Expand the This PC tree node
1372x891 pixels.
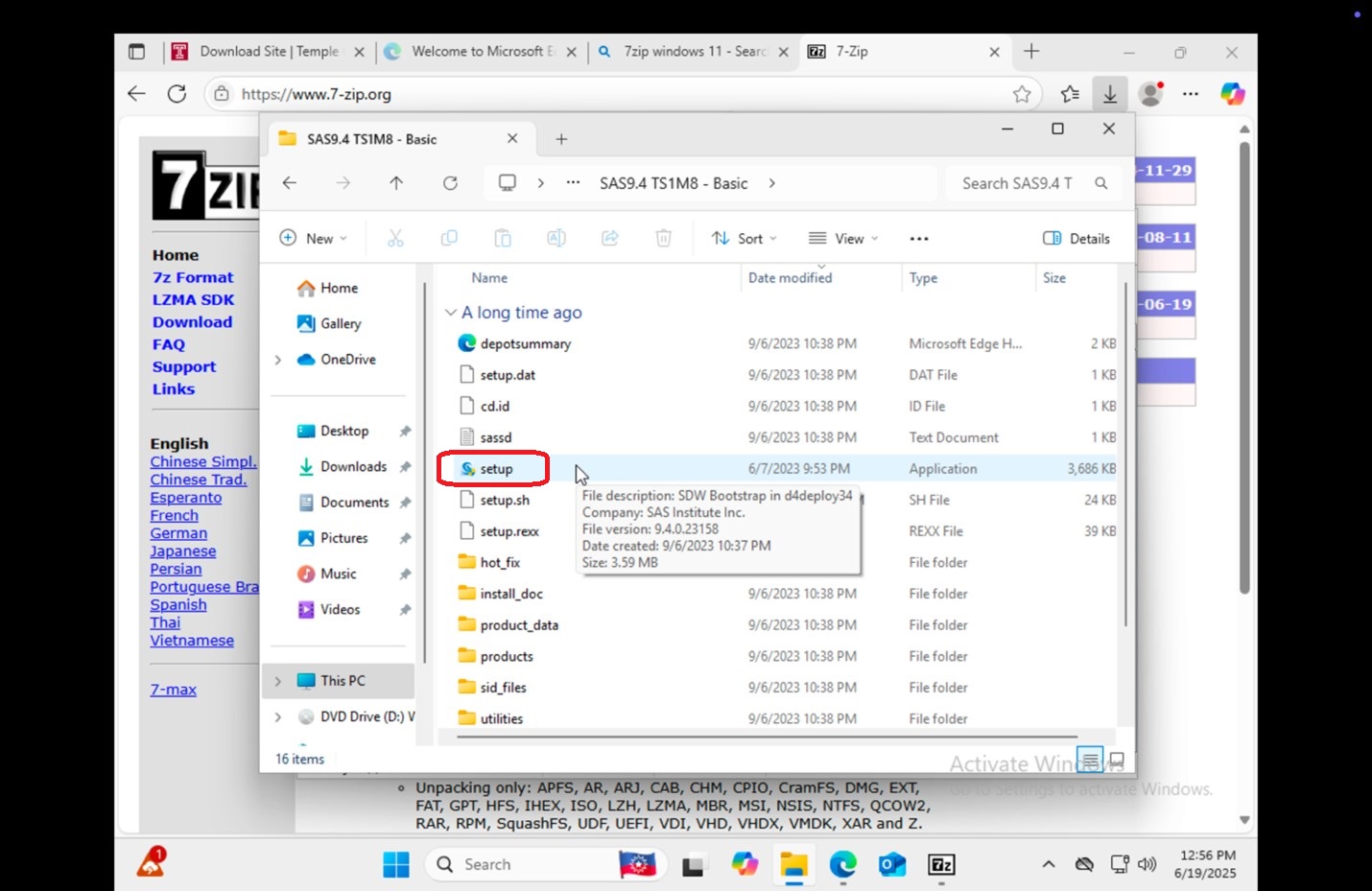coord(277,681)
